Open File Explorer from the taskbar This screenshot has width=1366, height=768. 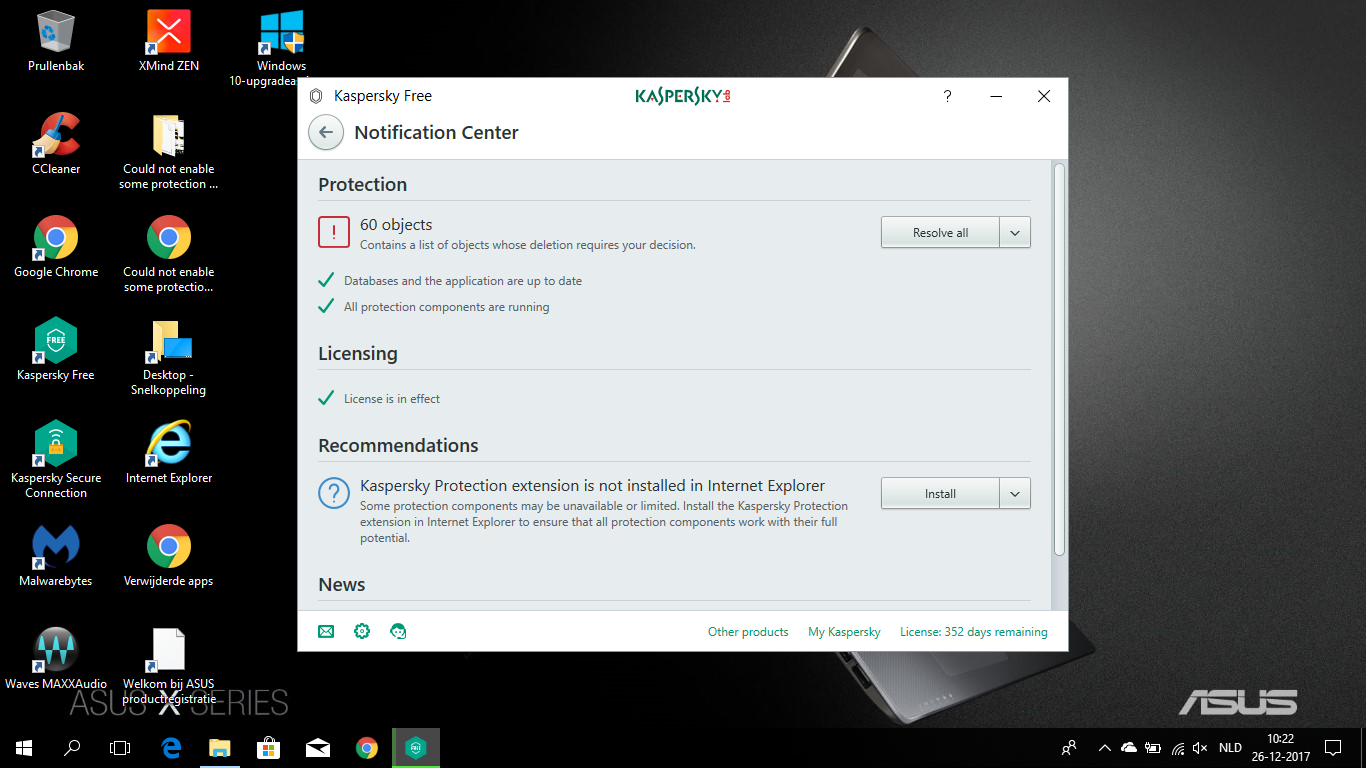[219, 747]
